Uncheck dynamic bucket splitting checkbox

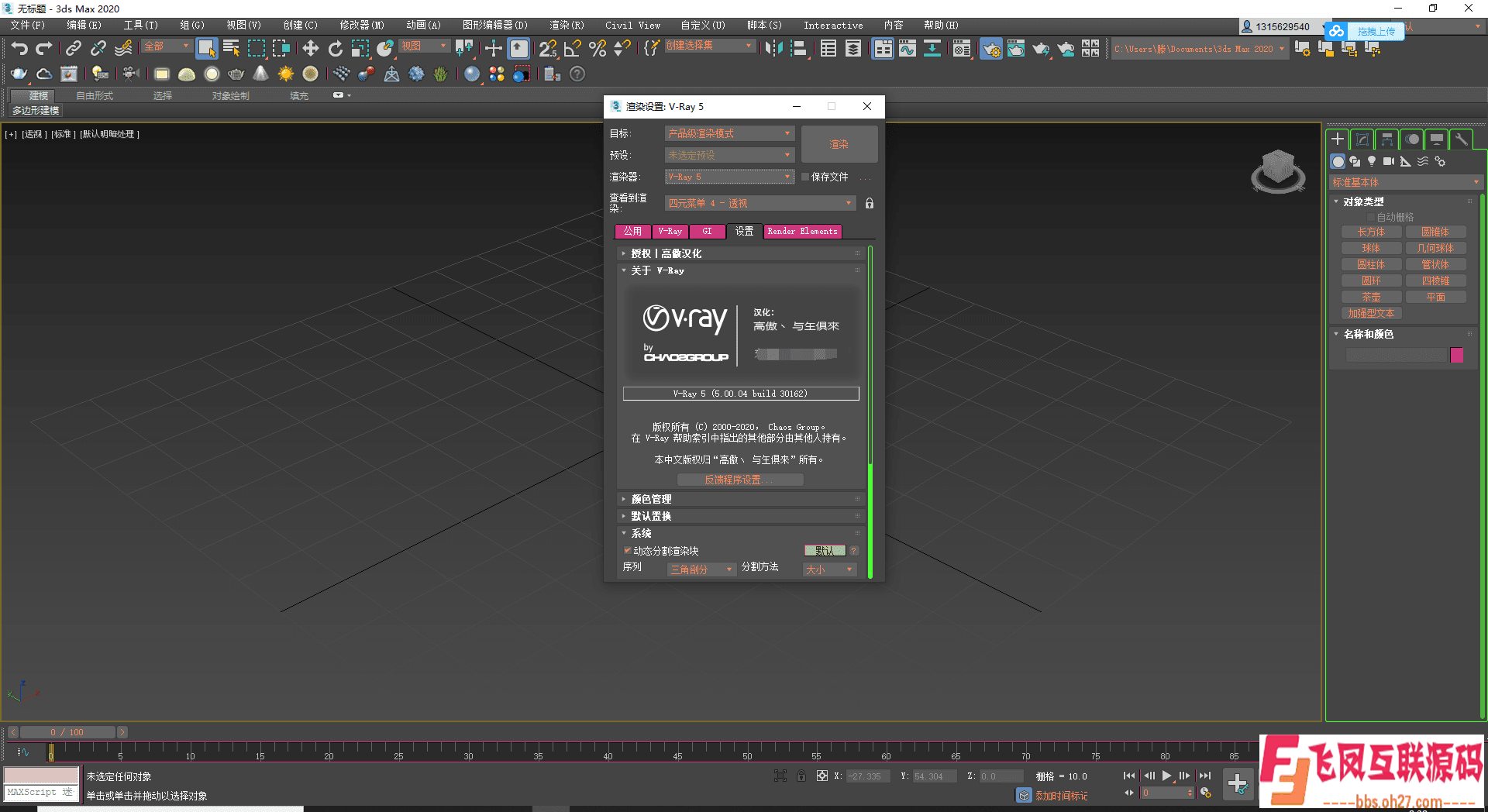pos(627,551)
